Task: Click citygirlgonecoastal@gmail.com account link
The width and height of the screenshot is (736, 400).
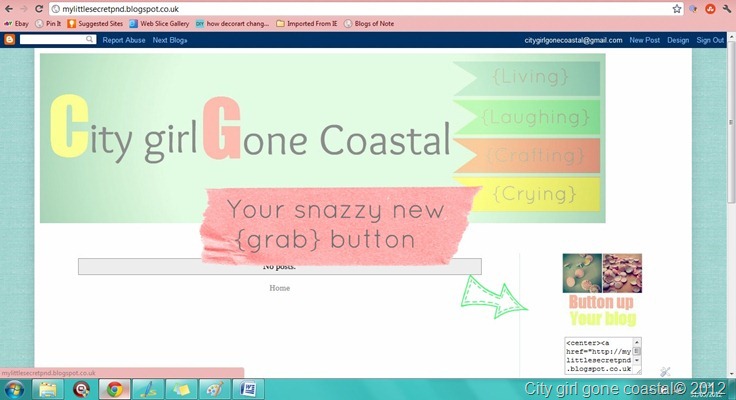Action: 573,40
